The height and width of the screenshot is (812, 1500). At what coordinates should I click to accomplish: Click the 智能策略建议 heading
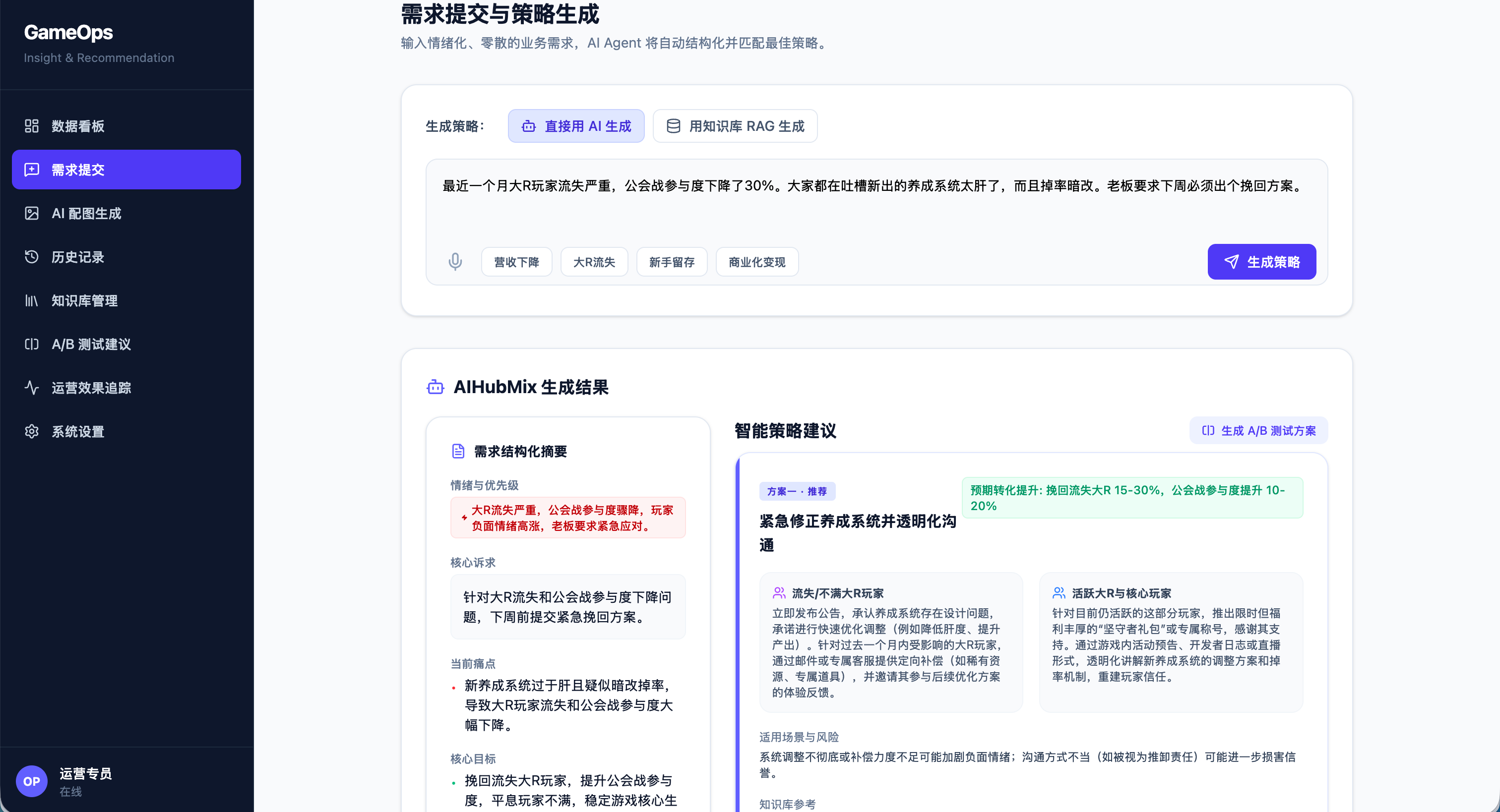pyautogui.click(x=785, y=431)
